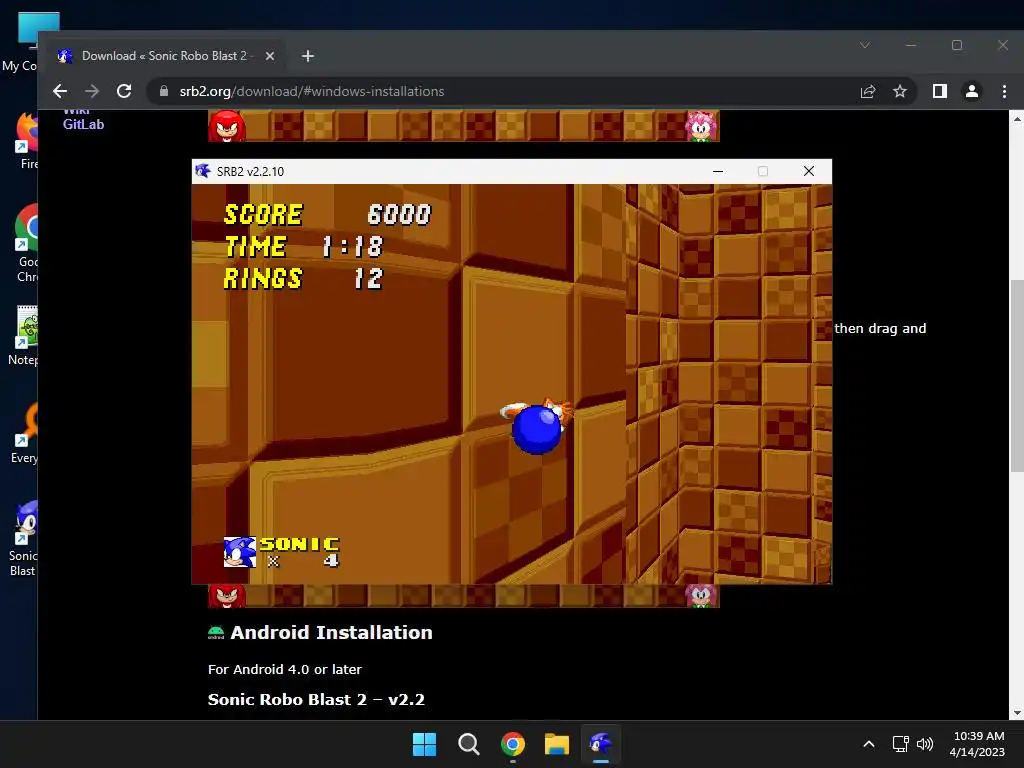Click "Sonic Robo Blast 2 – v2.2" heading
The image size is (1024, 768).
(x=316, y=699)
